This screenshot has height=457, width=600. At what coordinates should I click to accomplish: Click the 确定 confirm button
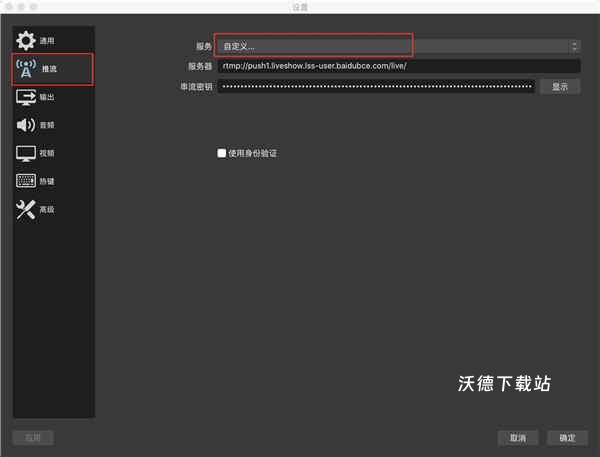(567, 438)
